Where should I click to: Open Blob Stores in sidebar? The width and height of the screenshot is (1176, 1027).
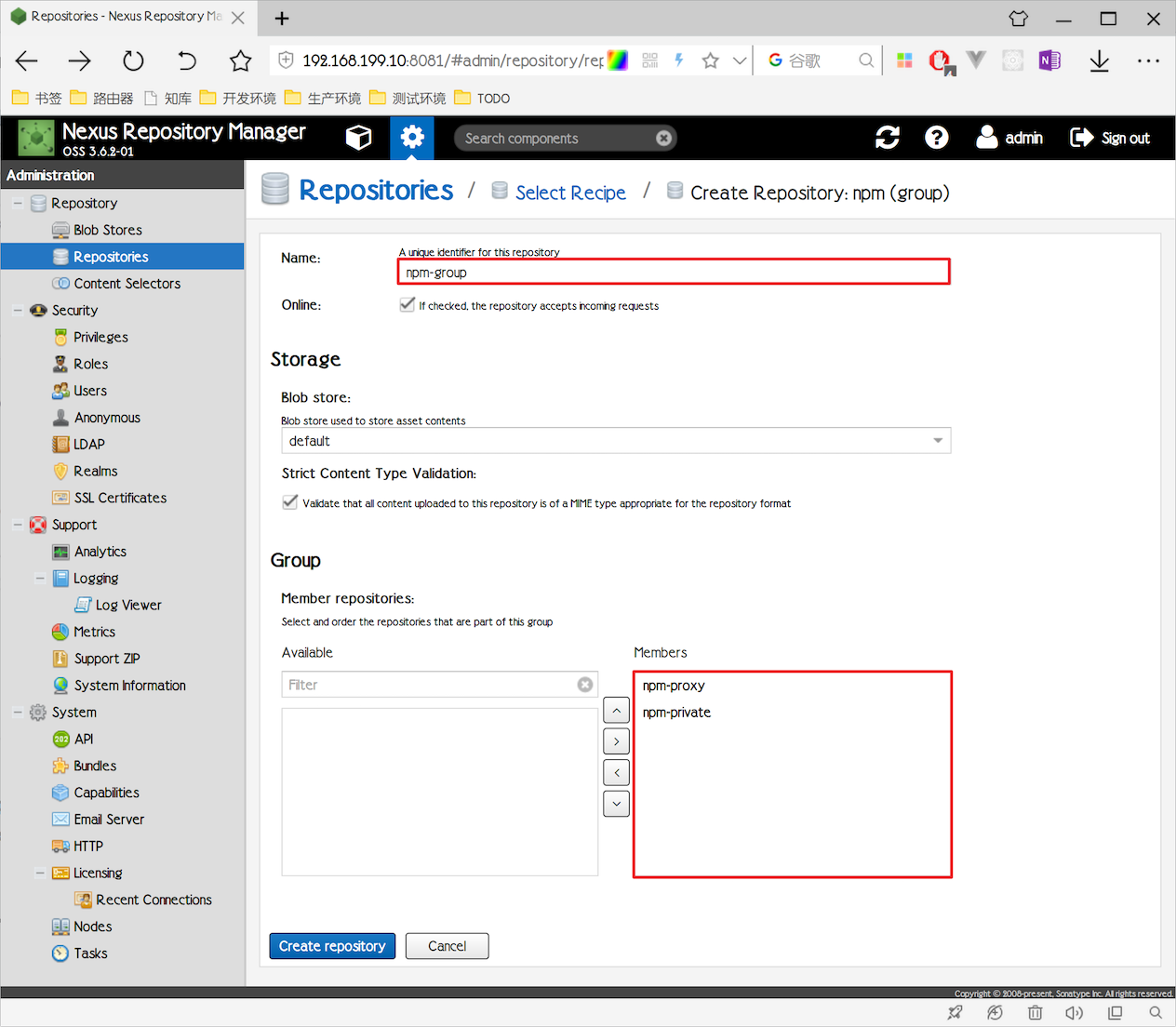(108, 230)
